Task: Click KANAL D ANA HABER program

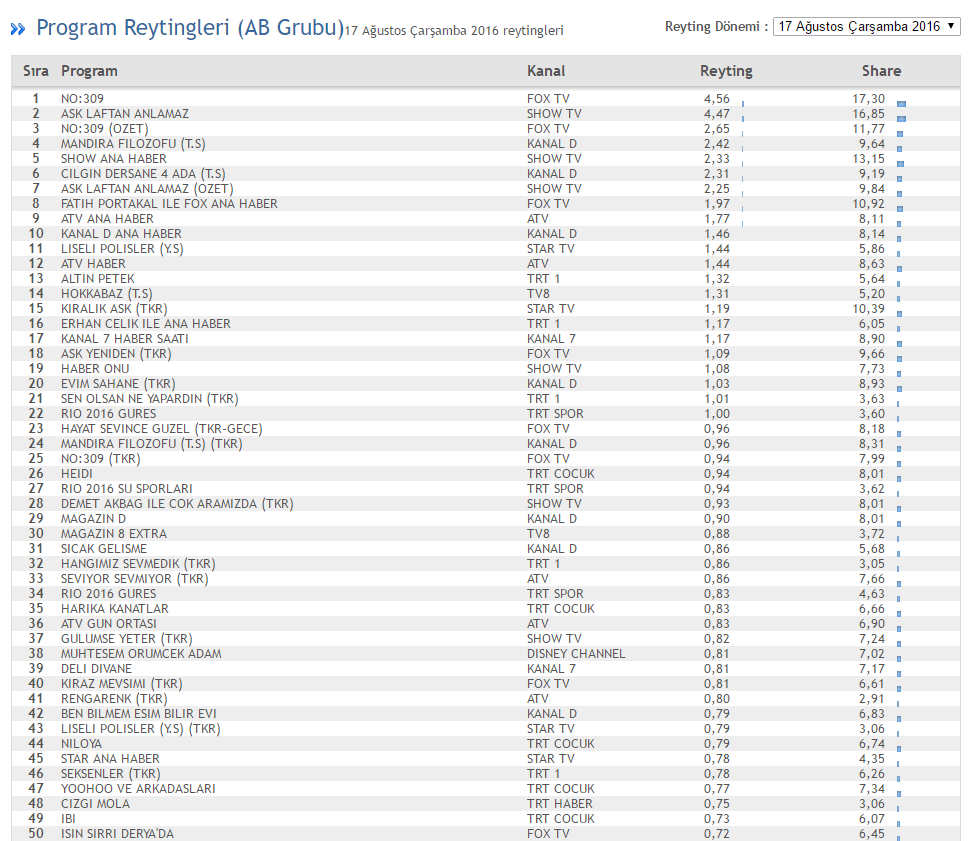Action: coord(121,233)
